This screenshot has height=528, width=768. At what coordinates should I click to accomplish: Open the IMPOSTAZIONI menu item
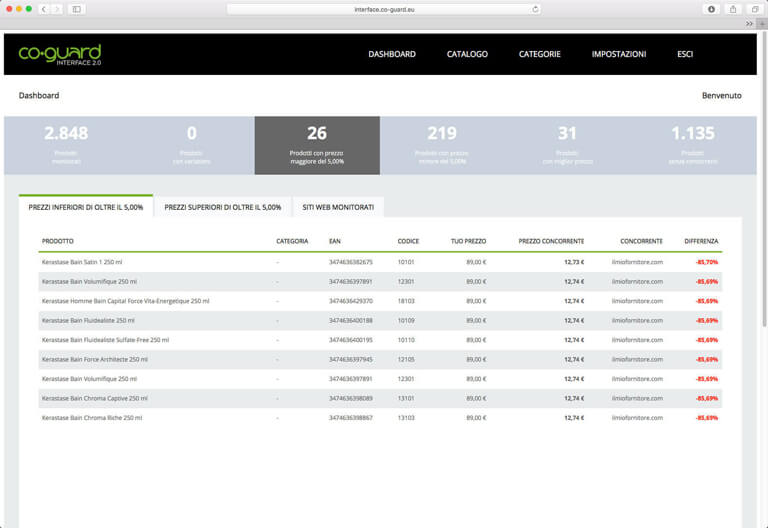[619, 54]
